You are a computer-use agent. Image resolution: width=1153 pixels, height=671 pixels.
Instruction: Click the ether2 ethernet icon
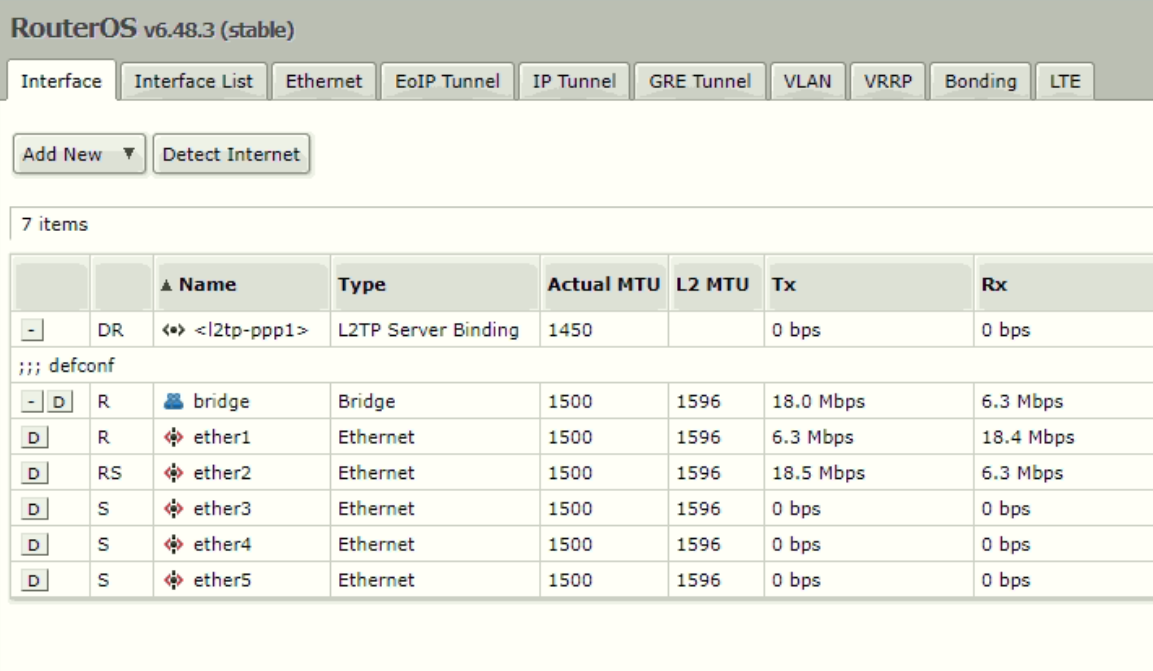click(174, 473)
